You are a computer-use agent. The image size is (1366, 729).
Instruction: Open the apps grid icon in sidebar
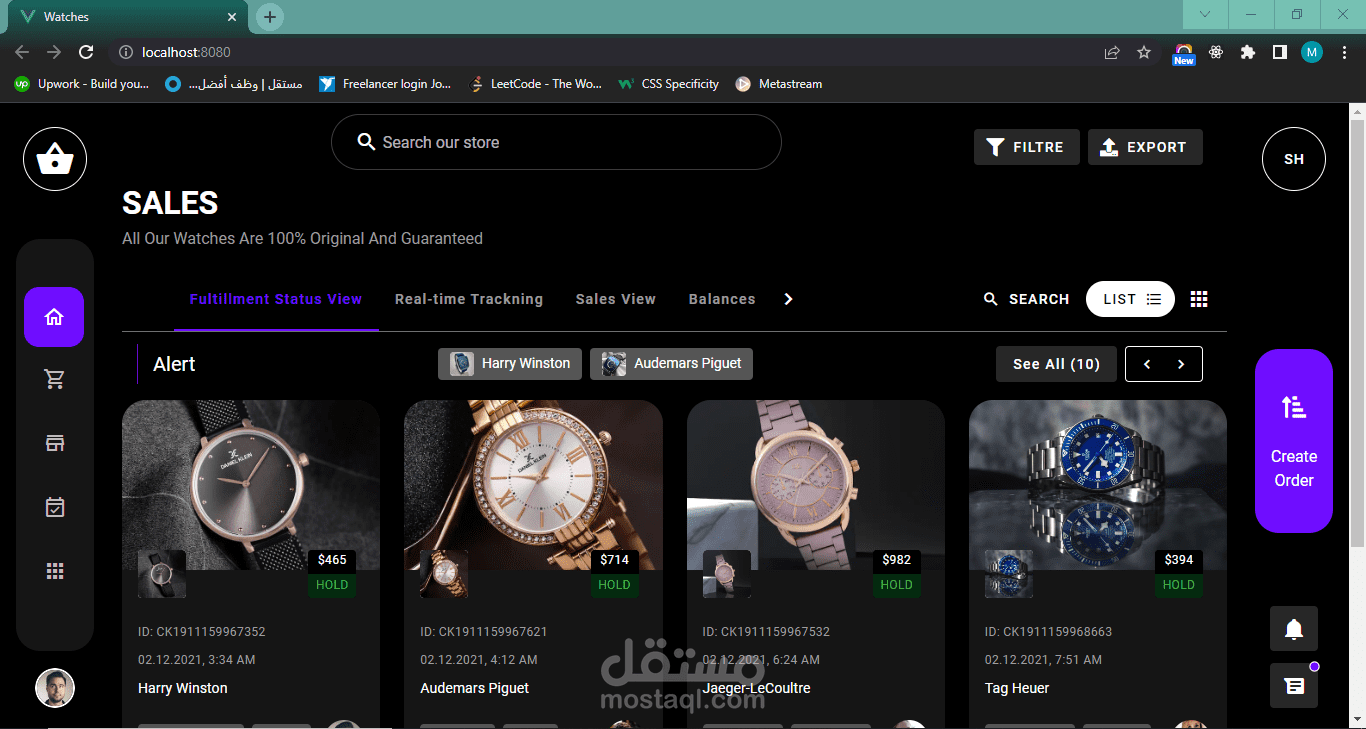(55, 571)
